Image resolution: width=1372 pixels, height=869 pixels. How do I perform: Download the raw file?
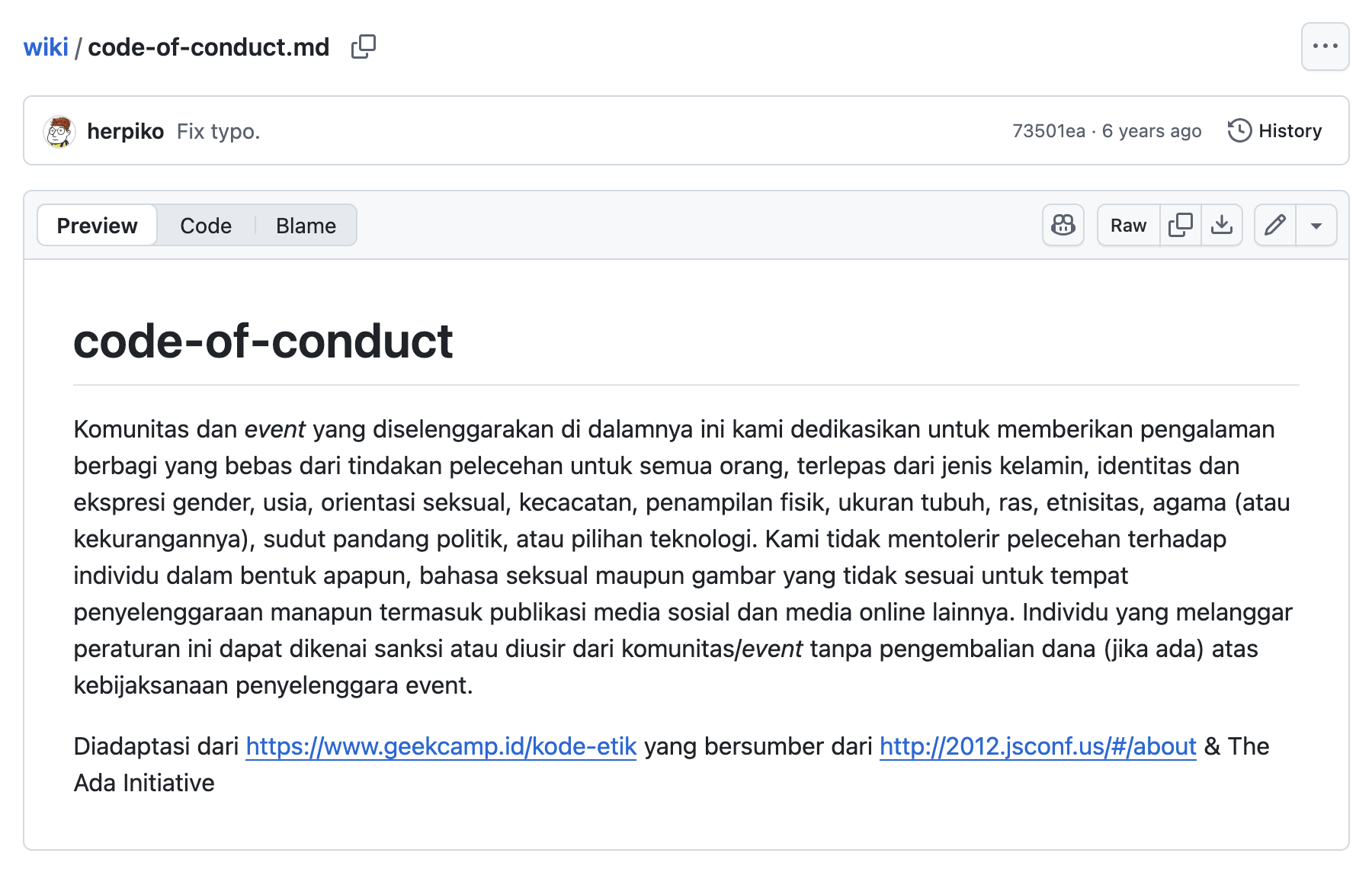coord(1222,226)
